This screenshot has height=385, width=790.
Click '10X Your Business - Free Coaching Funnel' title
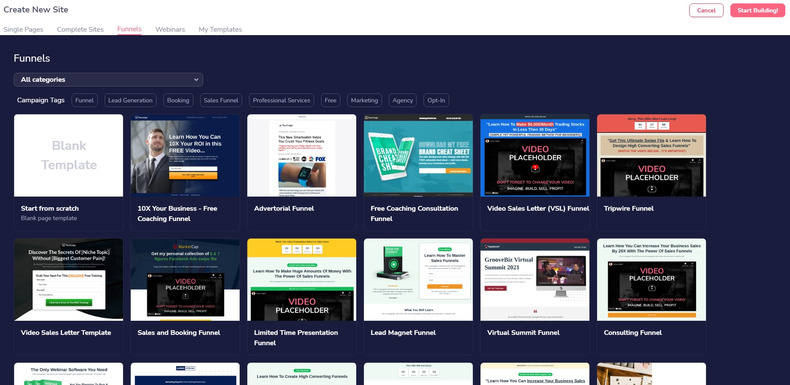tap(177, 214)
